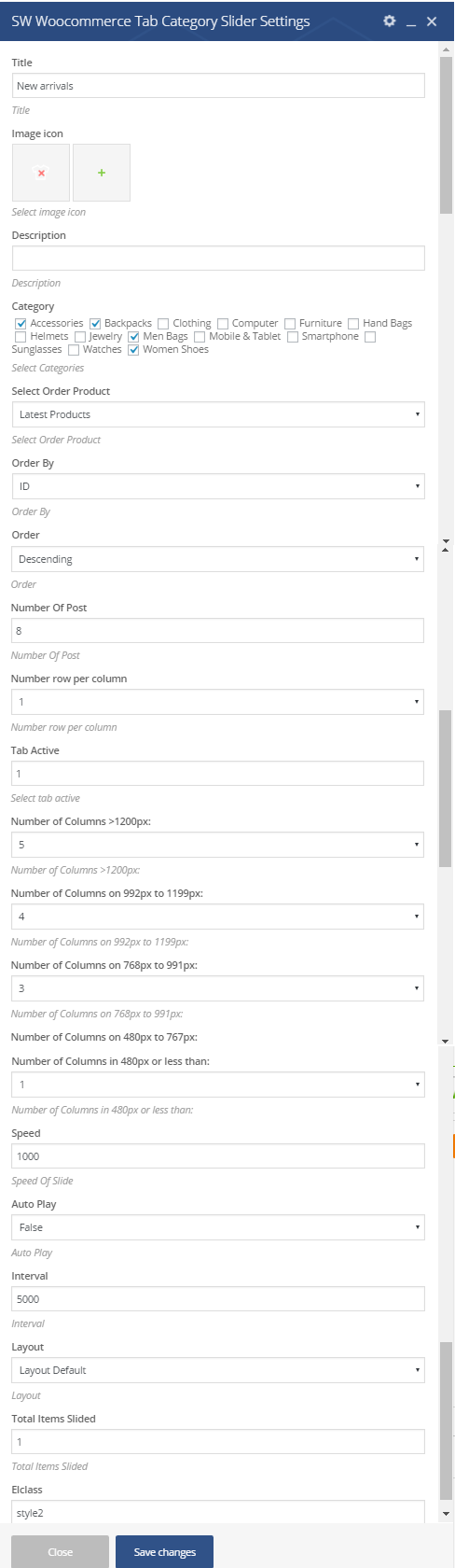455x1568 pixels.
Task: Open the settings gear in the header
Action: [390, 21]
